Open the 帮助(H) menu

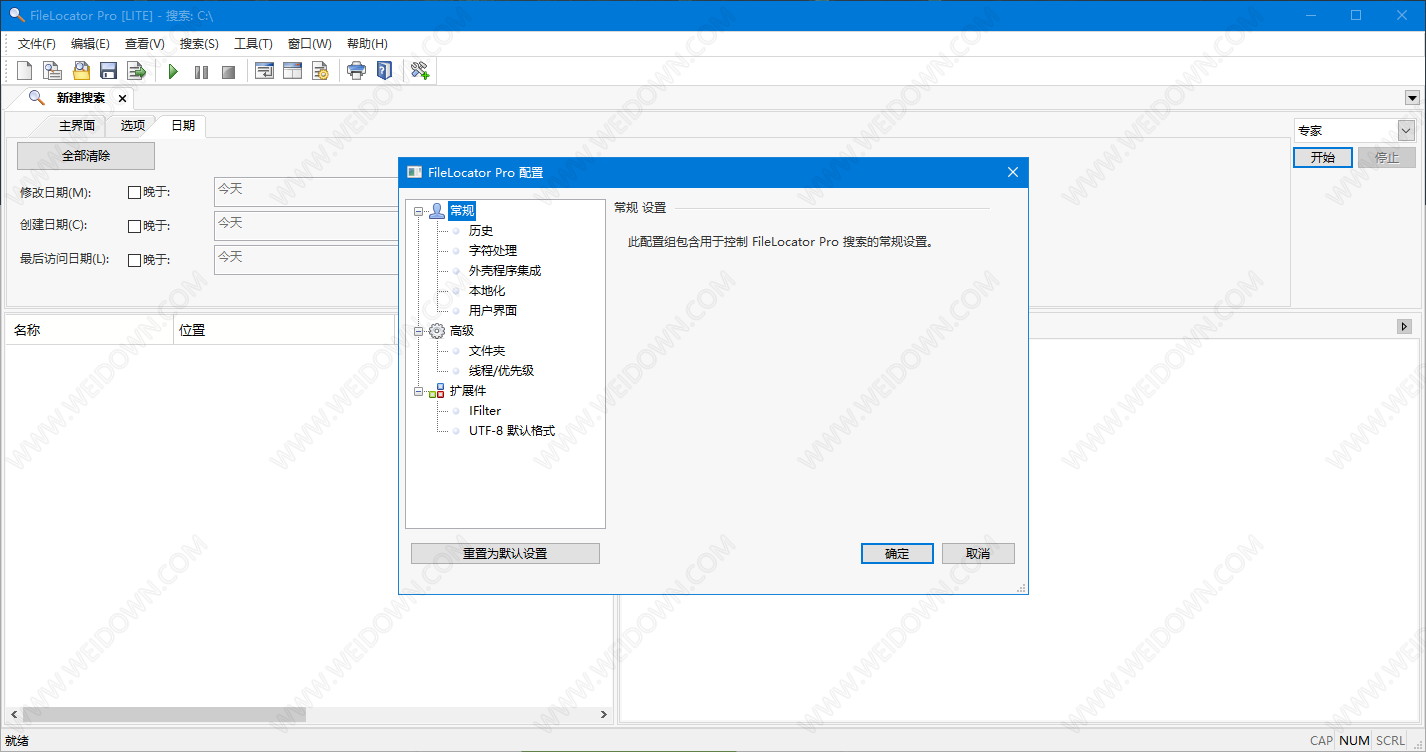(x=367, y=44)
